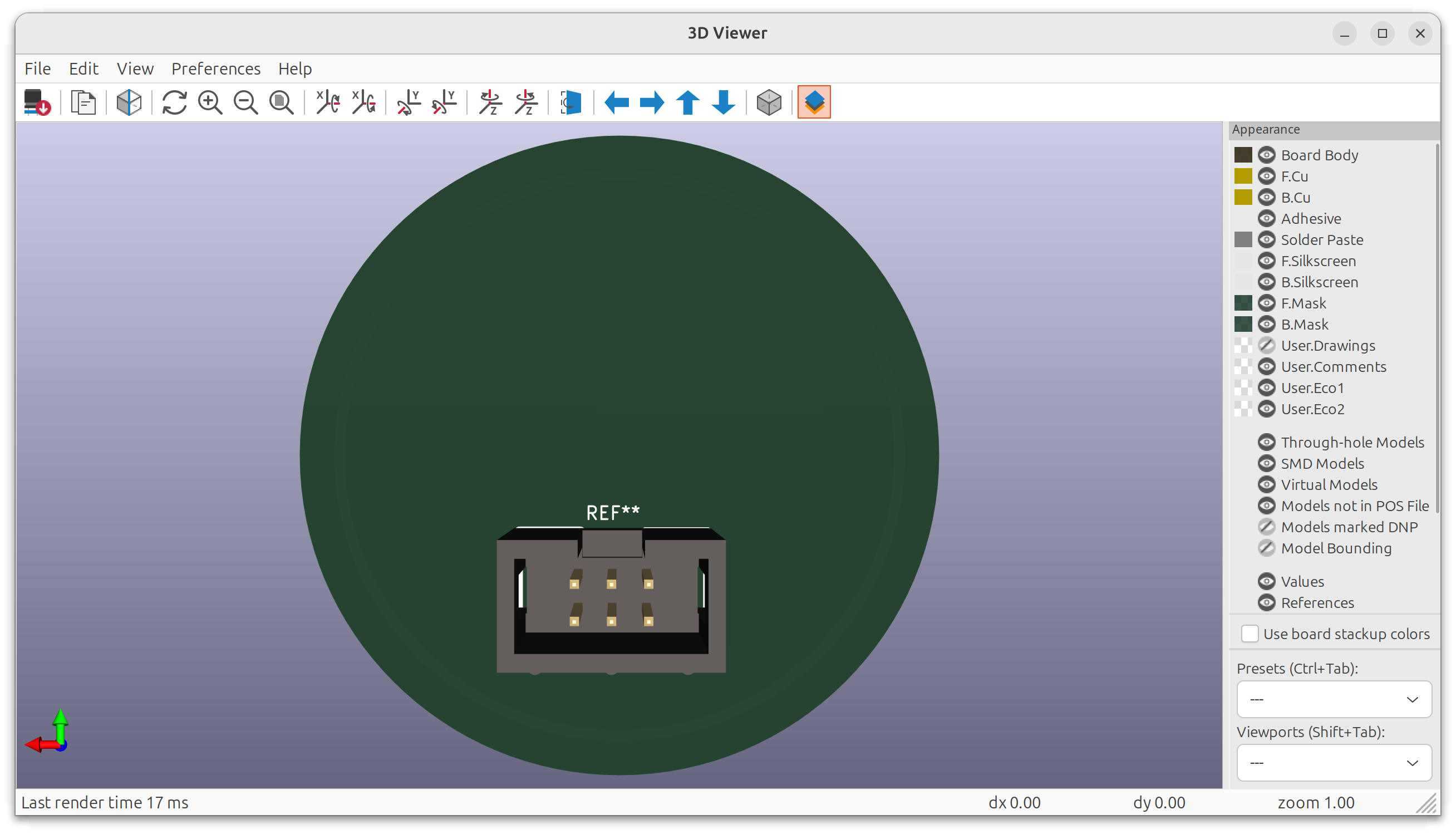Move board right with blue arrow

point(652,102)
